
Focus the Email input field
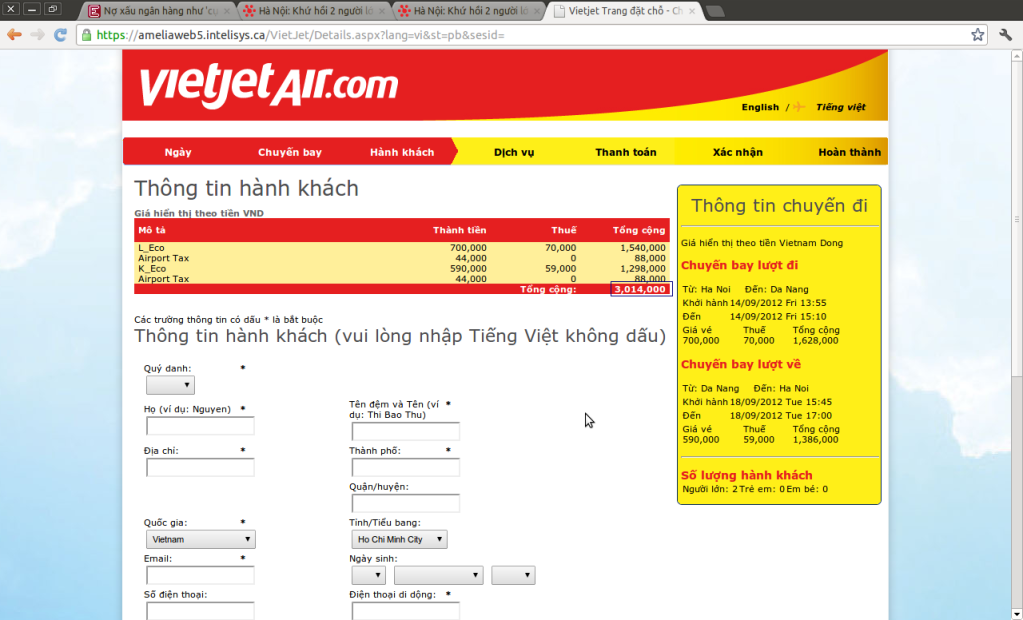click(x=200, y=575)
